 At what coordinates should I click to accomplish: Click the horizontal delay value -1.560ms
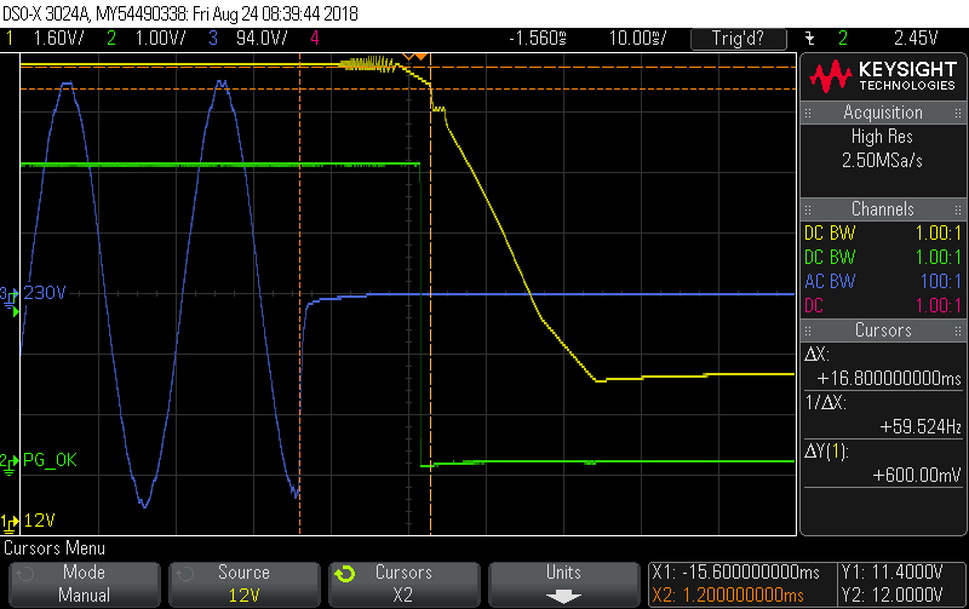point(538,38)
